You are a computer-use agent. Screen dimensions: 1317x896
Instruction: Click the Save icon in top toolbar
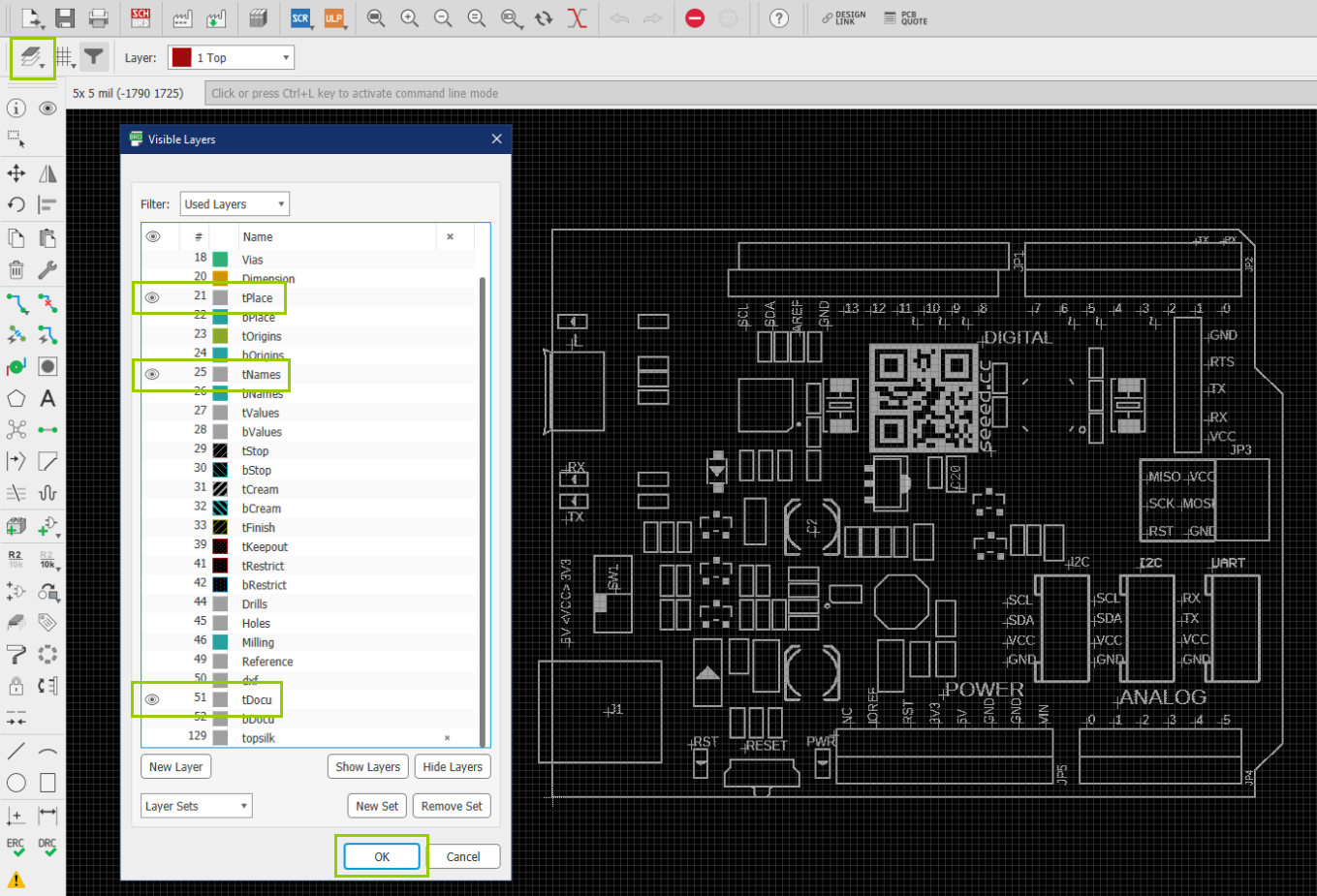pos(65,17)
